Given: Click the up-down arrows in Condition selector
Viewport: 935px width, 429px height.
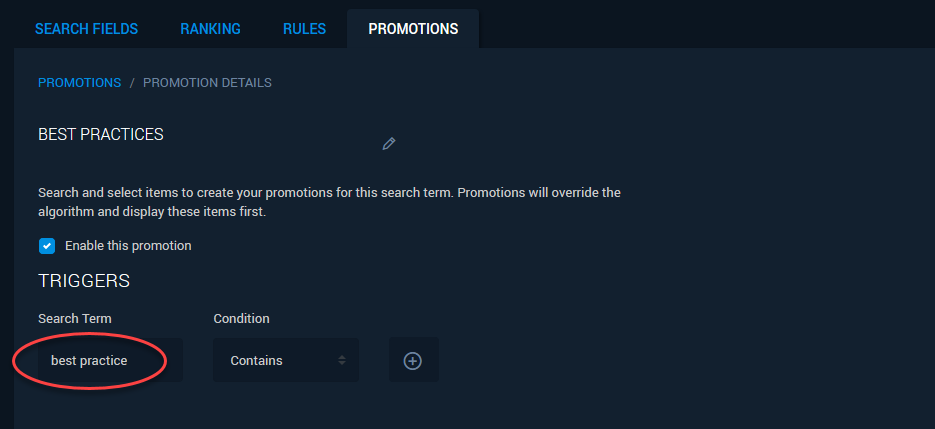Looking at the screenshot, I should (342, 360).
